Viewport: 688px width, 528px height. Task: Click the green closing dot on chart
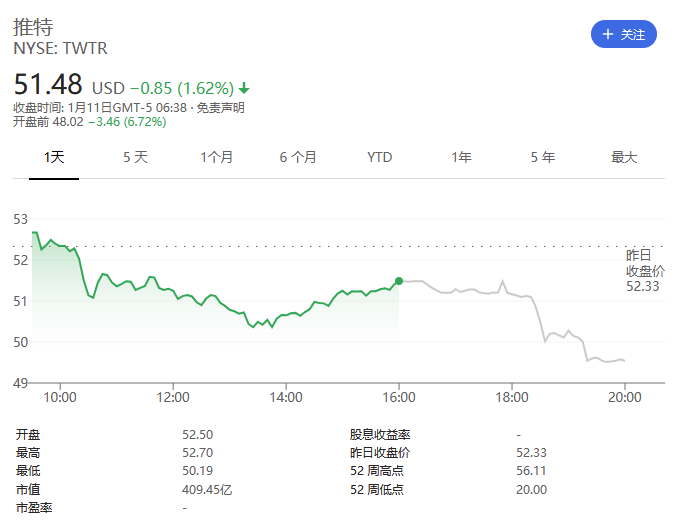click(x=399, y=281)
